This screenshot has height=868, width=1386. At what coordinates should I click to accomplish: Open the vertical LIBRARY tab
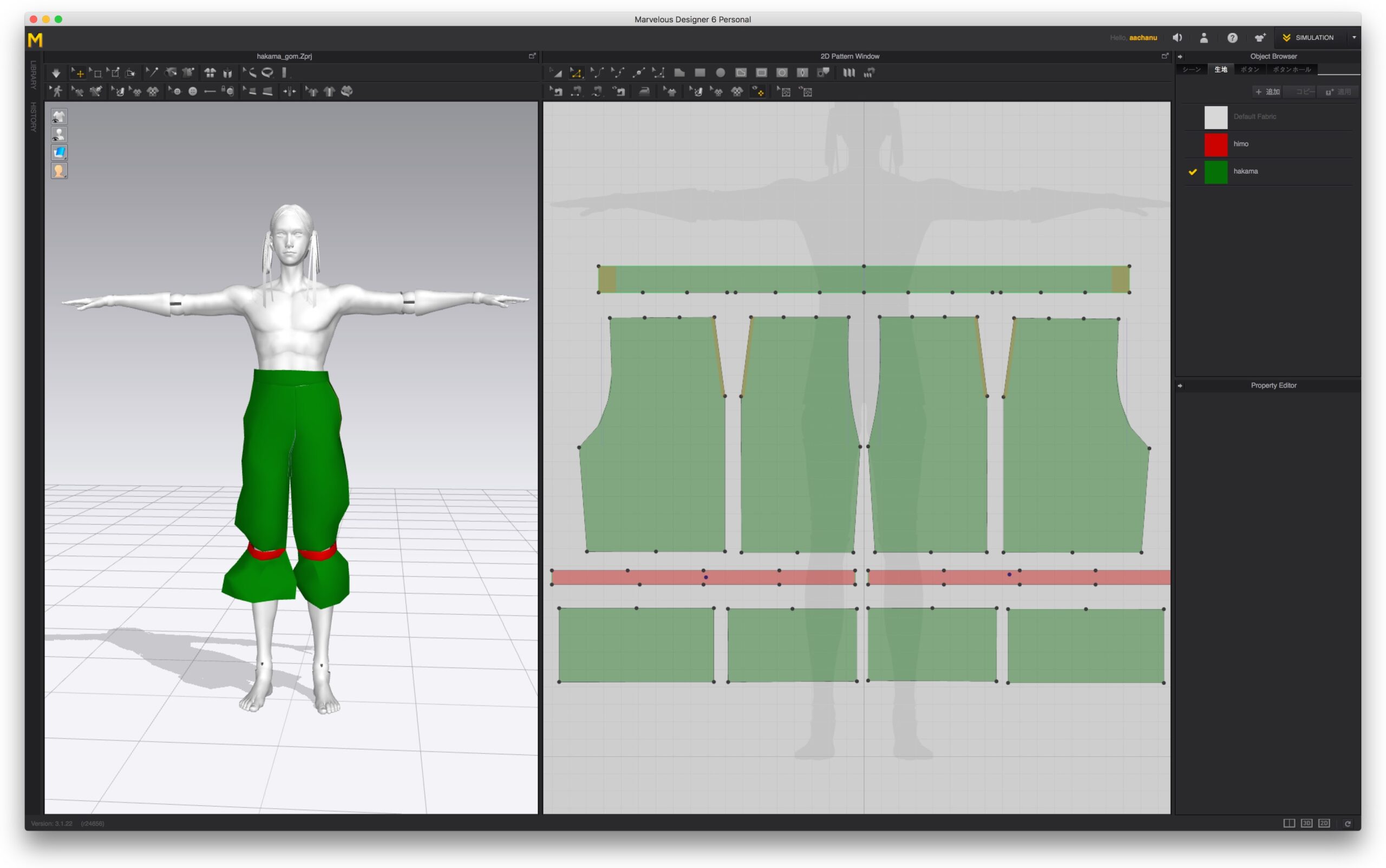click(34, 75)
